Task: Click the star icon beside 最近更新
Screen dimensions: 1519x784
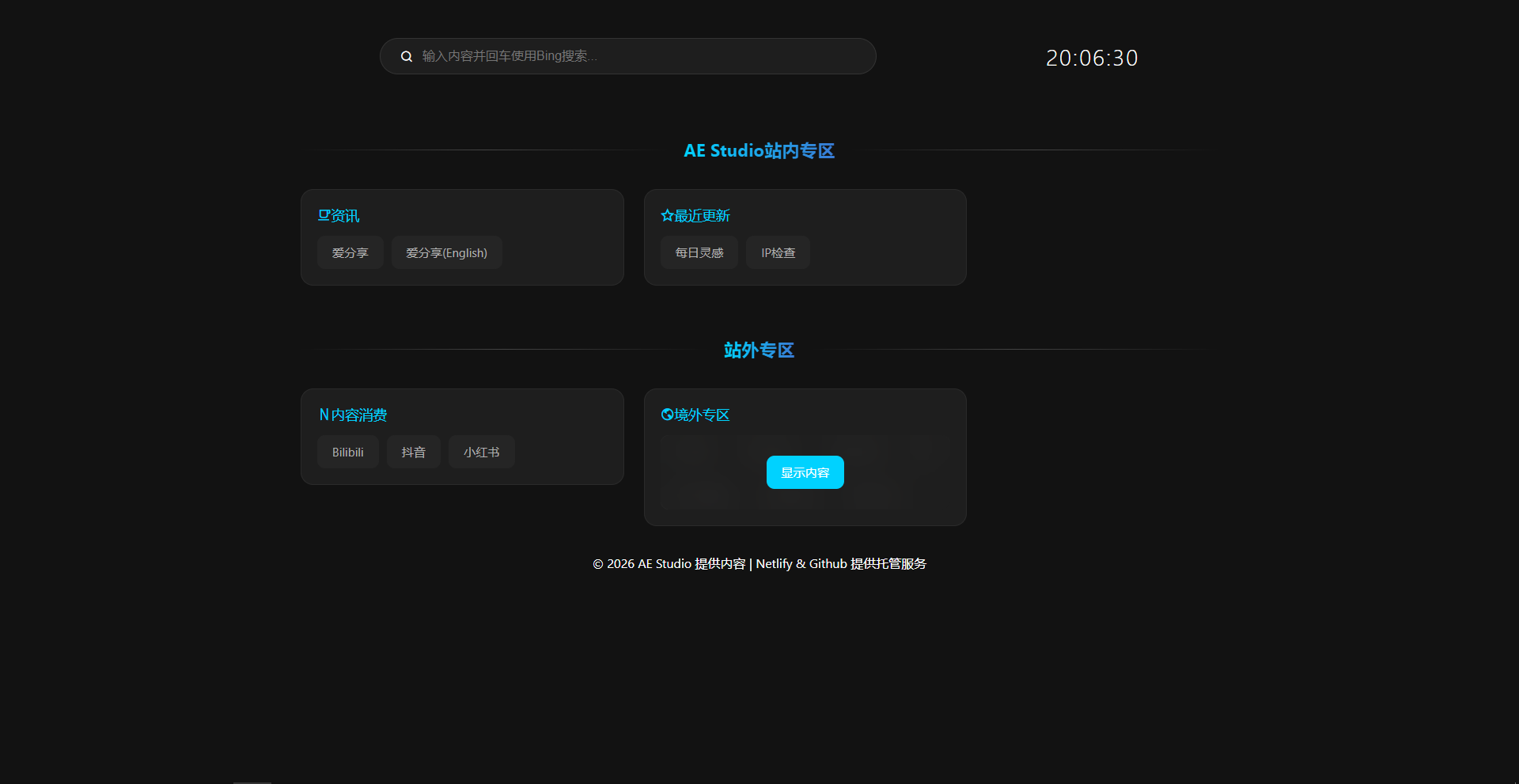Action: (667, 215)
